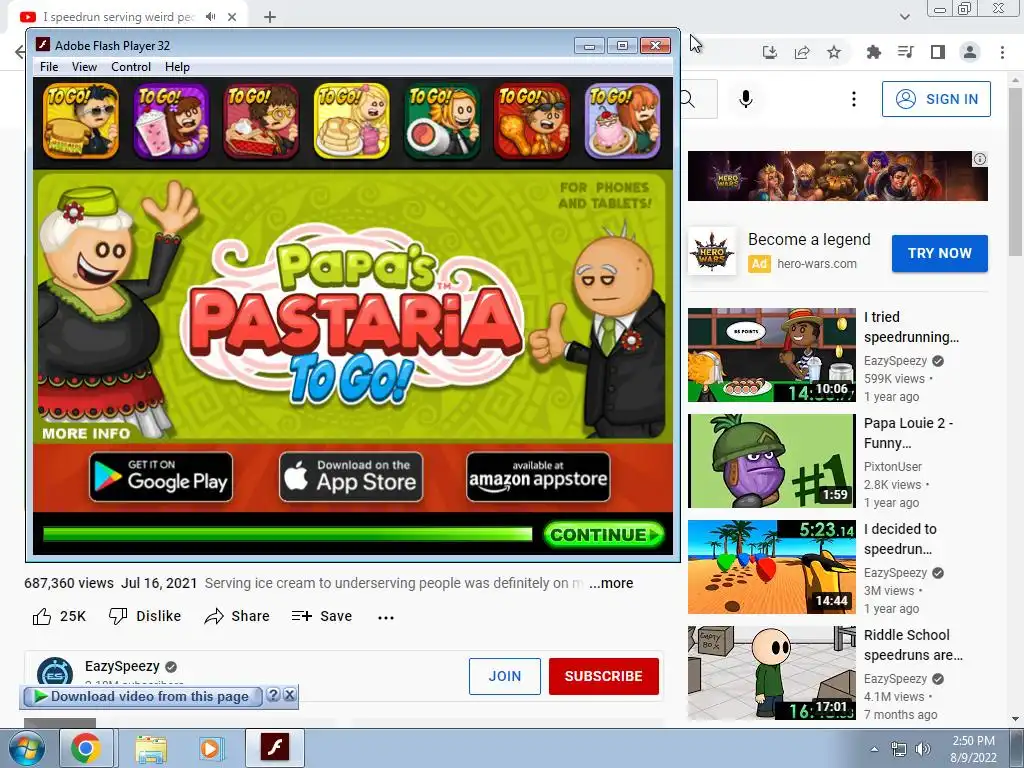Screen dimensions: 1024x768
Task: Open the Pancakeria To Go icon
Action: click(351, 121)
